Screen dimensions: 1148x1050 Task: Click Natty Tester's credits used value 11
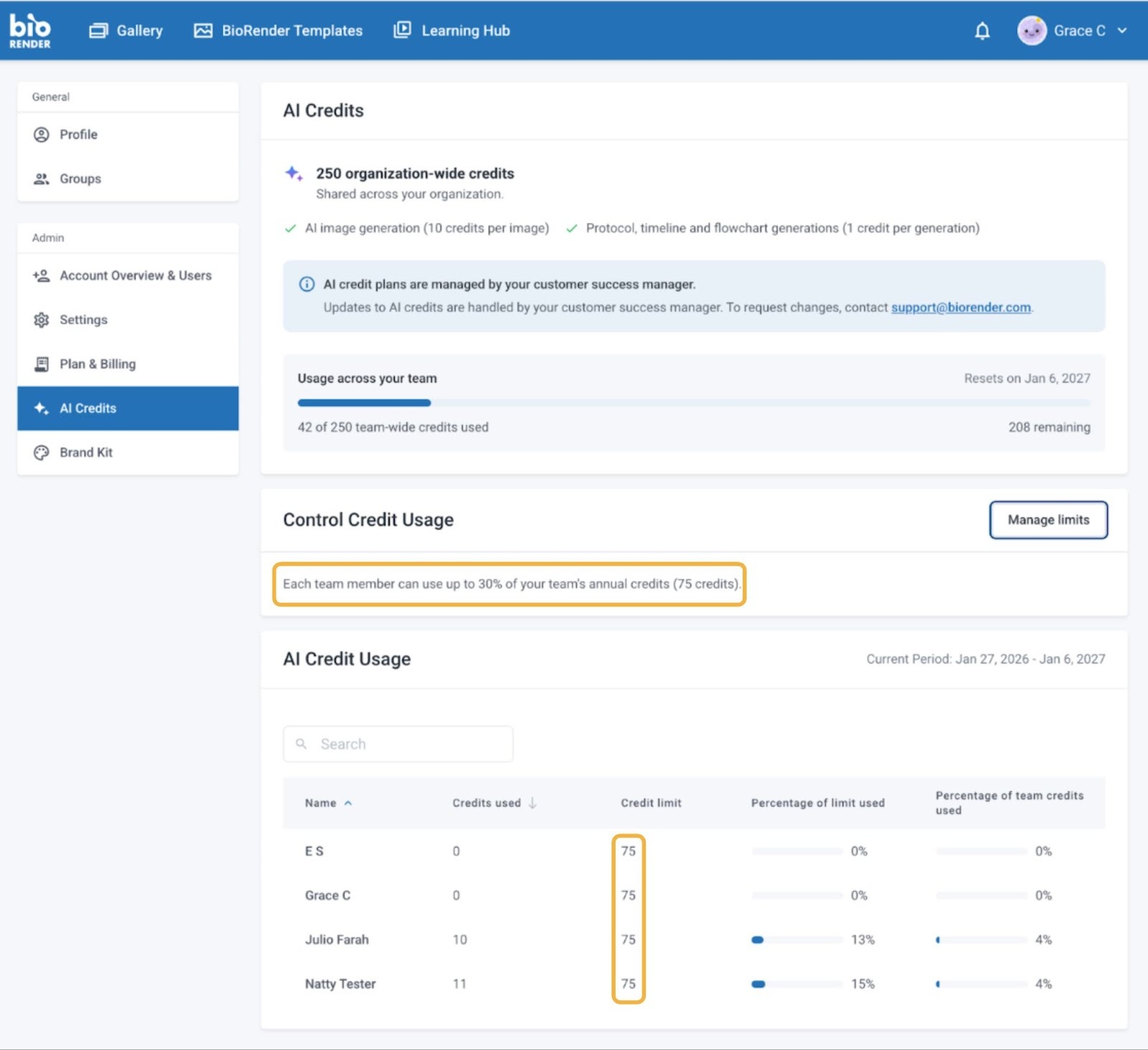459,984
